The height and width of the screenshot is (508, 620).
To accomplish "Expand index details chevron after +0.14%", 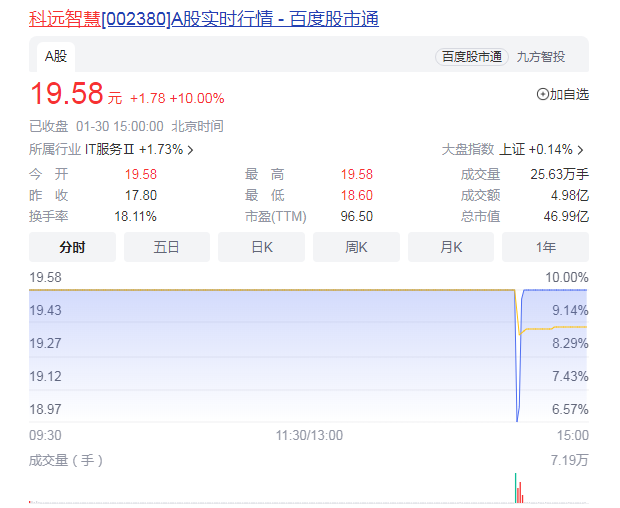I will (x=580, y=150).
